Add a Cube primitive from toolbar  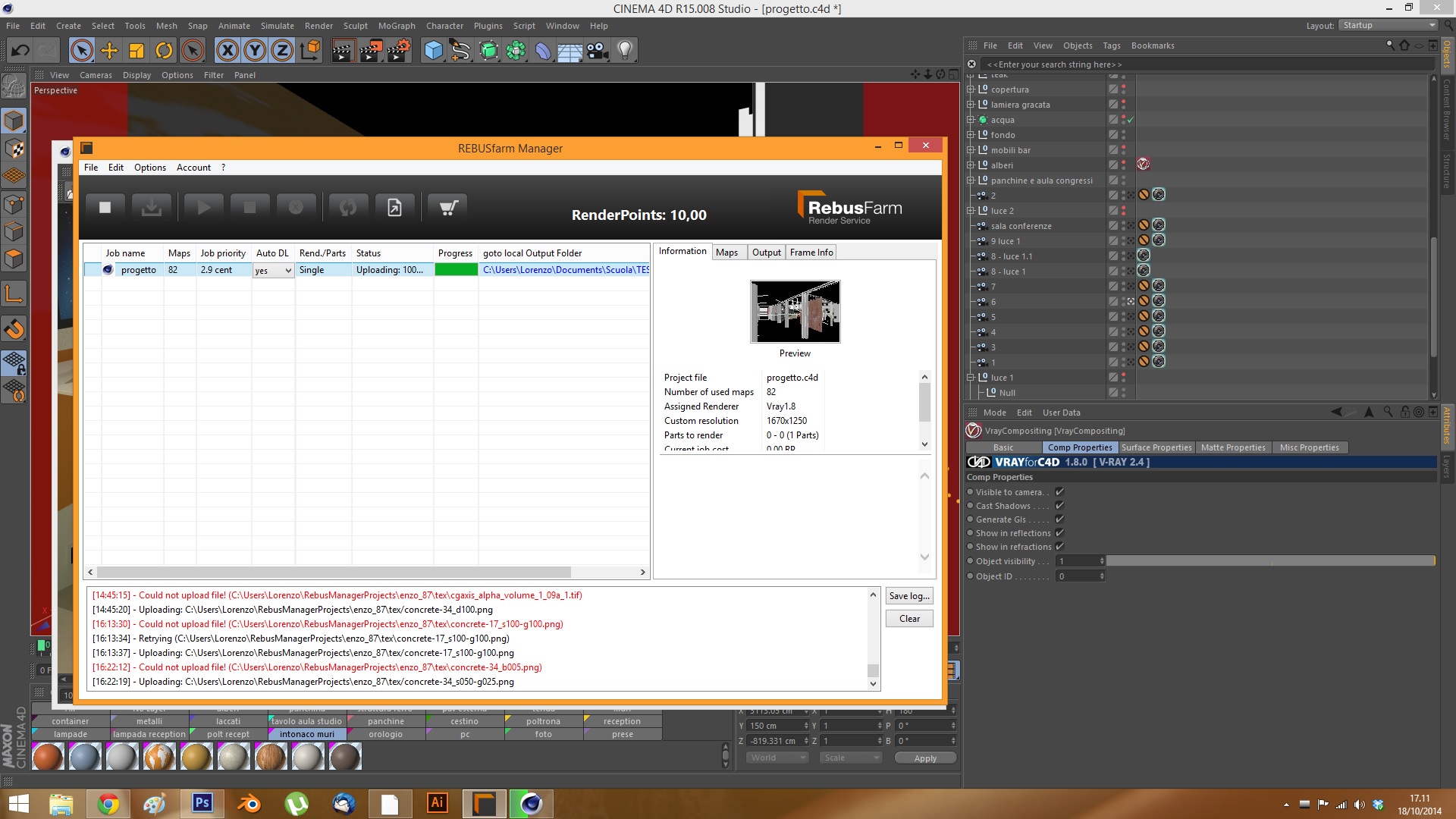click(x=433, y=51)
